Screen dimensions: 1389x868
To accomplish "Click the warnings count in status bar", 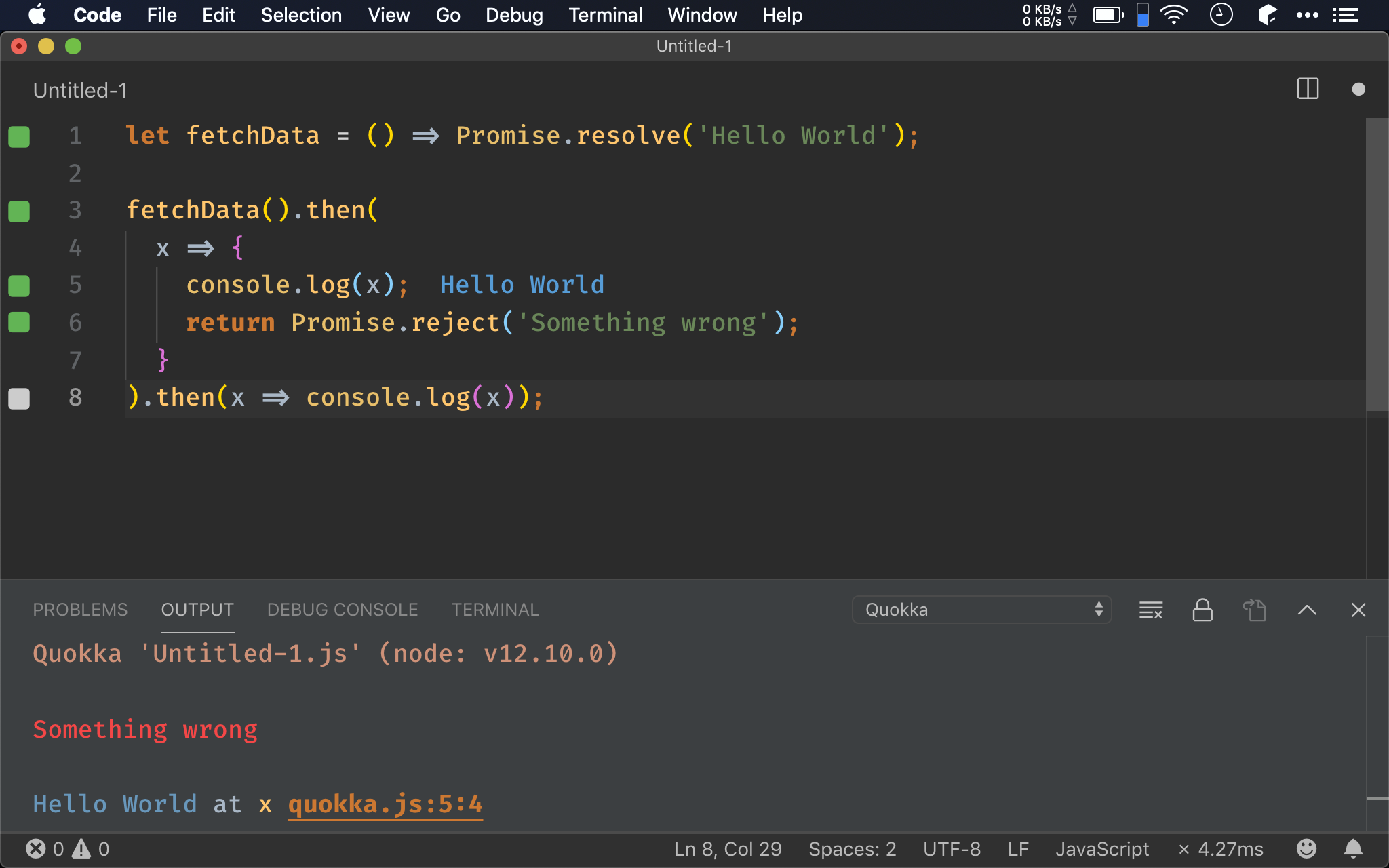I will click(91, 849).
